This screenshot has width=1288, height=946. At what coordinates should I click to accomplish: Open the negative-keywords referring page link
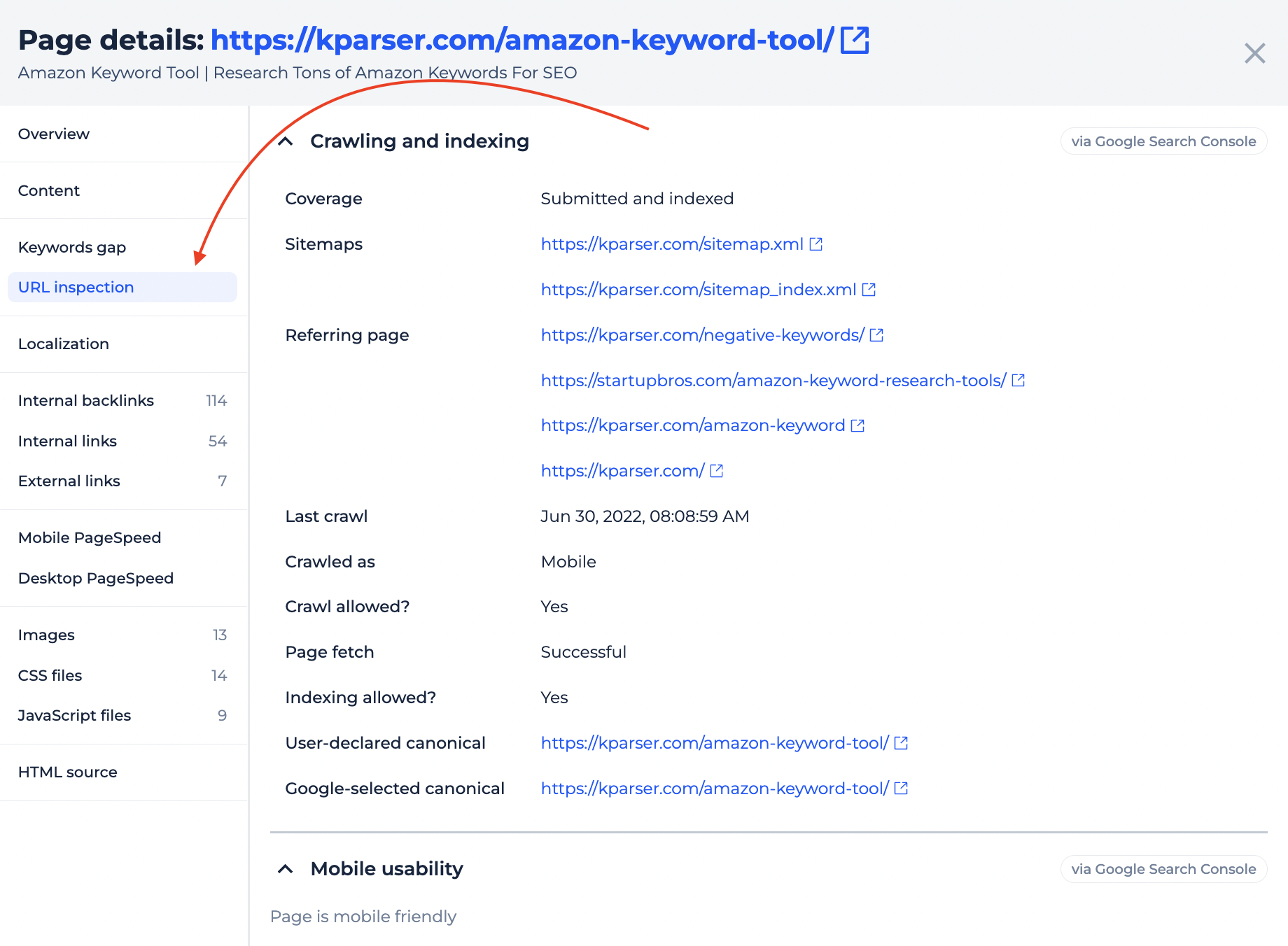703,335
